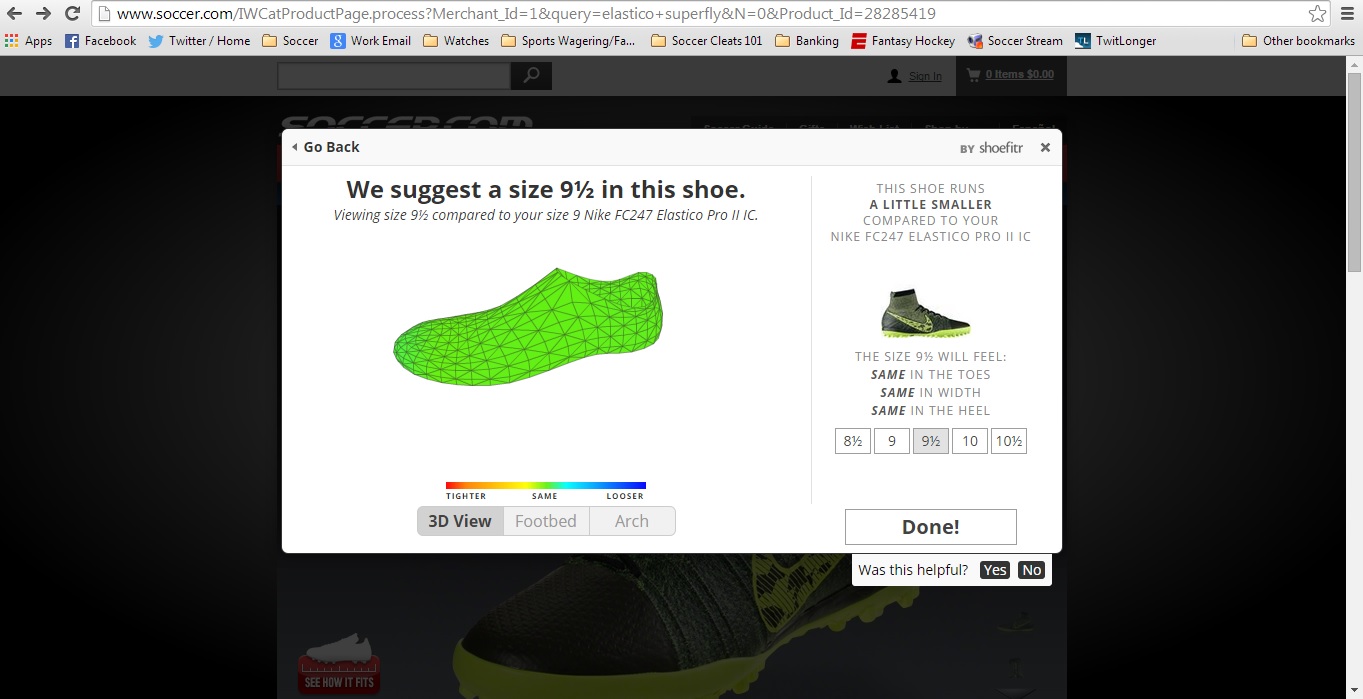Open Chrome hamburger menu
Image resolution: width=1363 pixels, height=699 pixels.
(x=1347, y=14)
